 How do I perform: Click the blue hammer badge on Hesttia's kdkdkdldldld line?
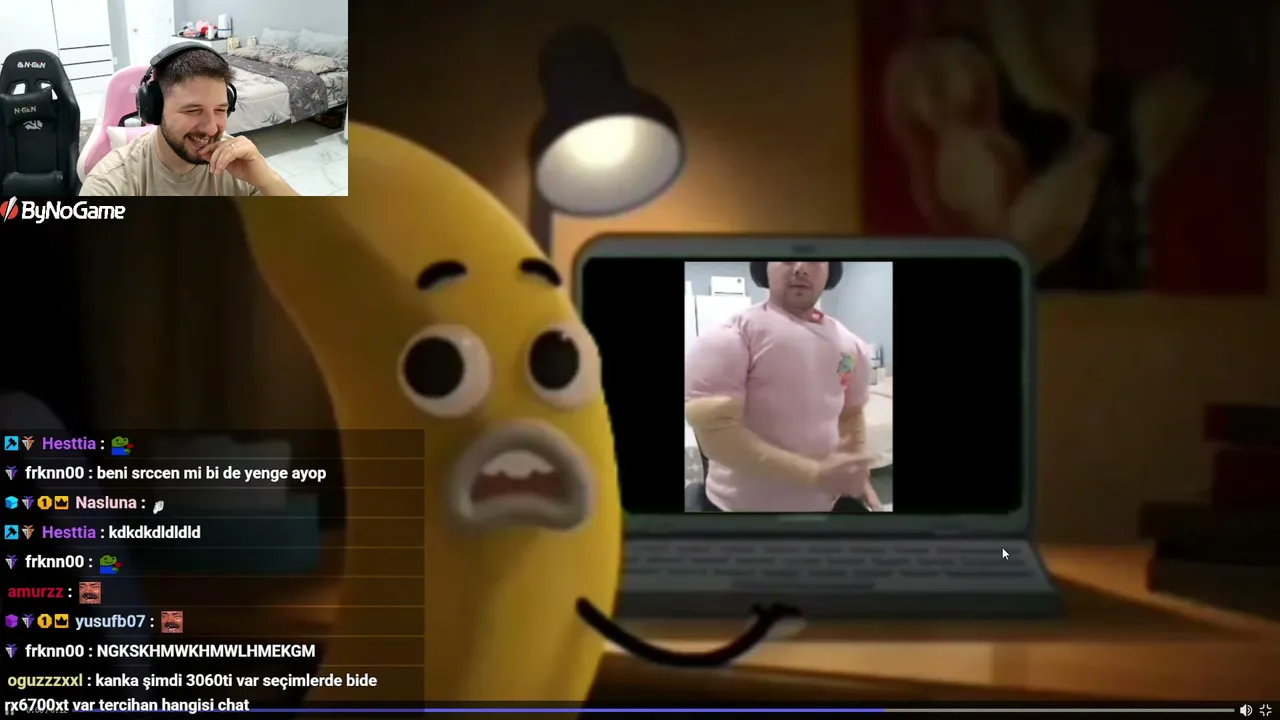(x=11, y=532)
